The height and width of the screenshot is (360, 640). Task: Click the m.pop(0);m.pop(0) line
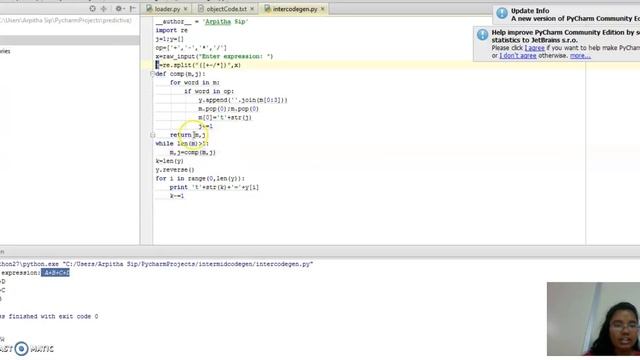(x=229, y=109)
